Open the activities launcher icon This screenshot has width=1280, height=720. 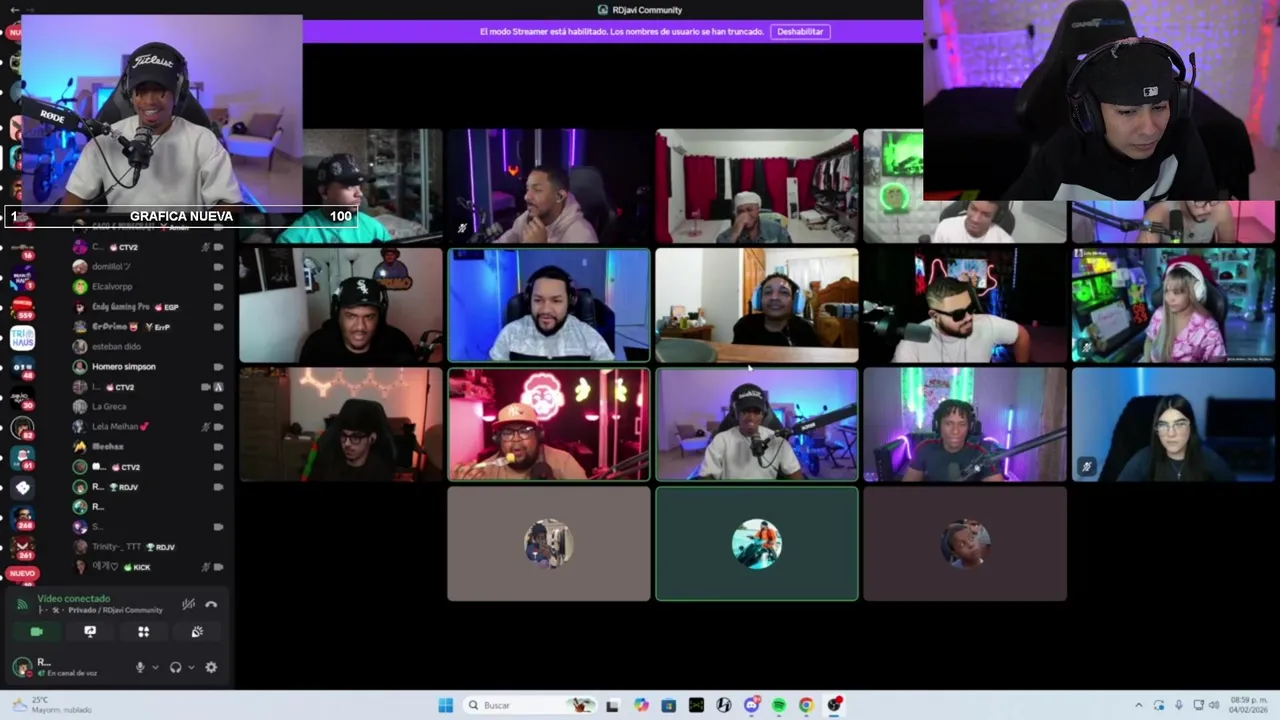tap(143, 631)
